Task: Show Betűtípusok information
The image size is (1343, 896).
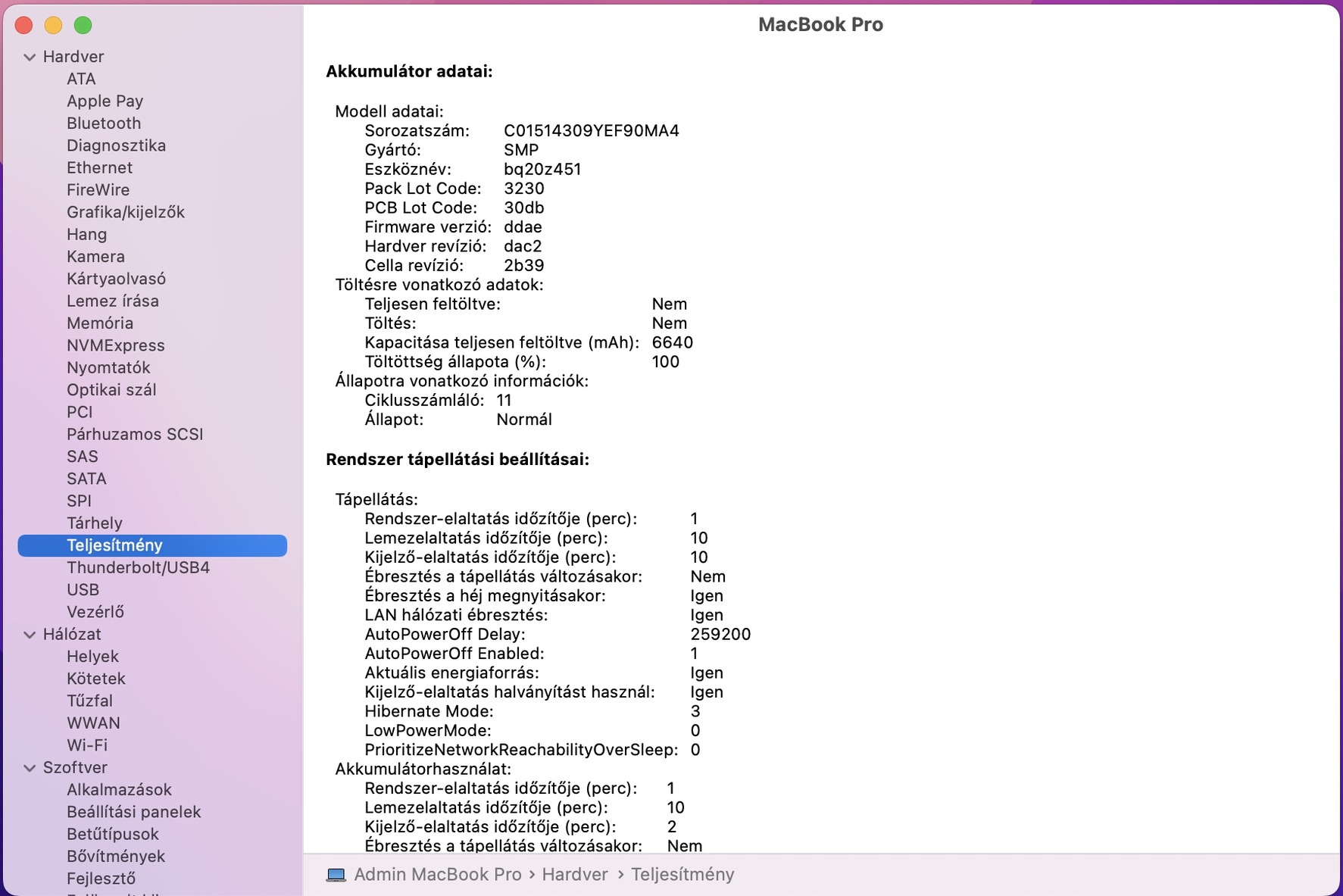Action: (113, 835)
